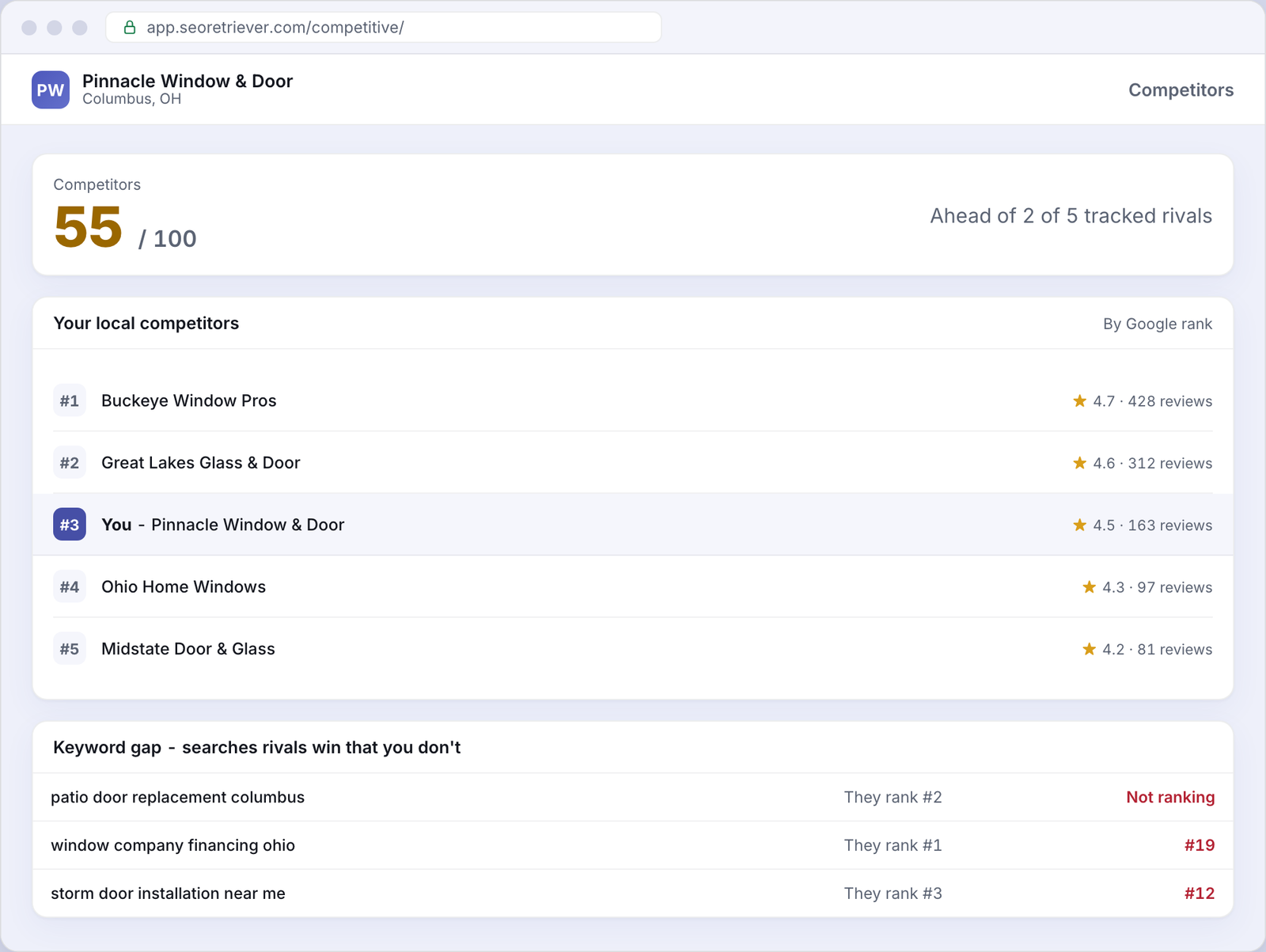The image size is (1266, 952).
Task: Click the 55 competitor score
Action: point(88,227)
